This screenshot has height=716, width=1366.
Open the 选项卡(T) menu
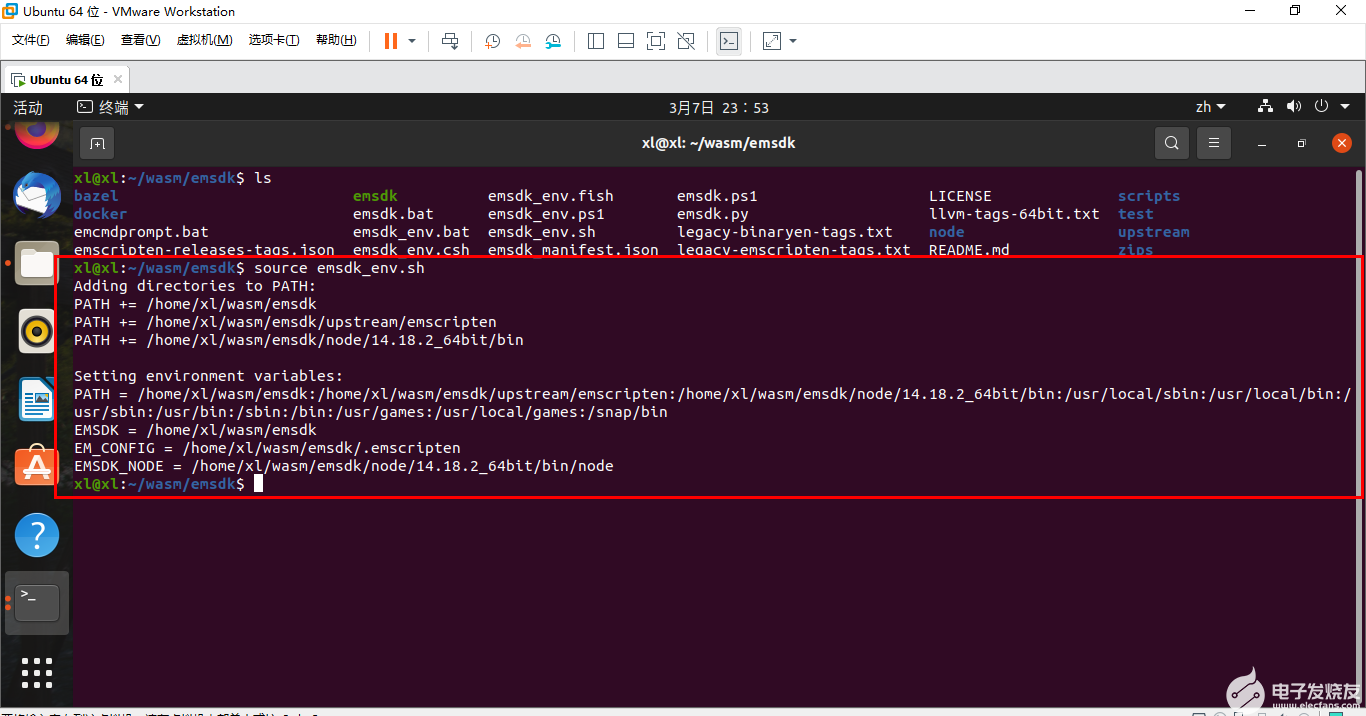(x=274, y=40)
